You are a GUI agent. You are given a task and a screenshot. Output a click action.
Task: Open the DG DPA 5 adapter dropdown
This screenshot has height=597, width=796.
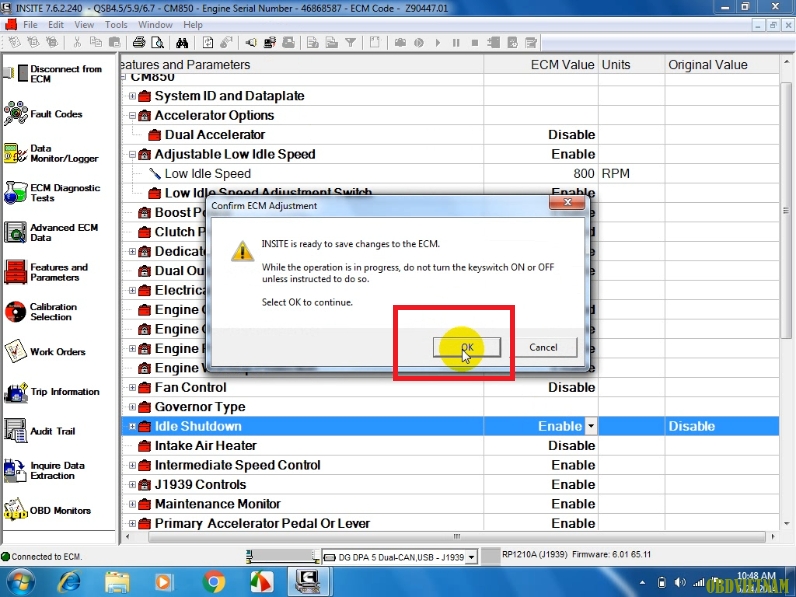[472, 557]
